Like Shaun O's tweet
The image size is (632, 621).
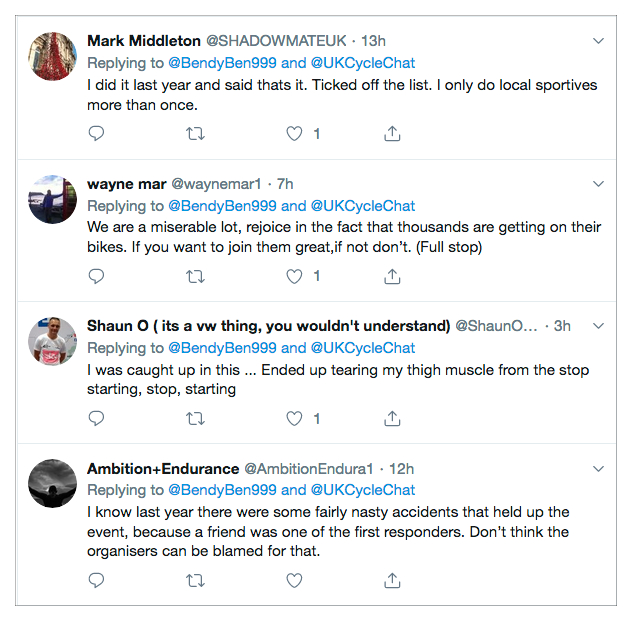[x=295, y=419]
